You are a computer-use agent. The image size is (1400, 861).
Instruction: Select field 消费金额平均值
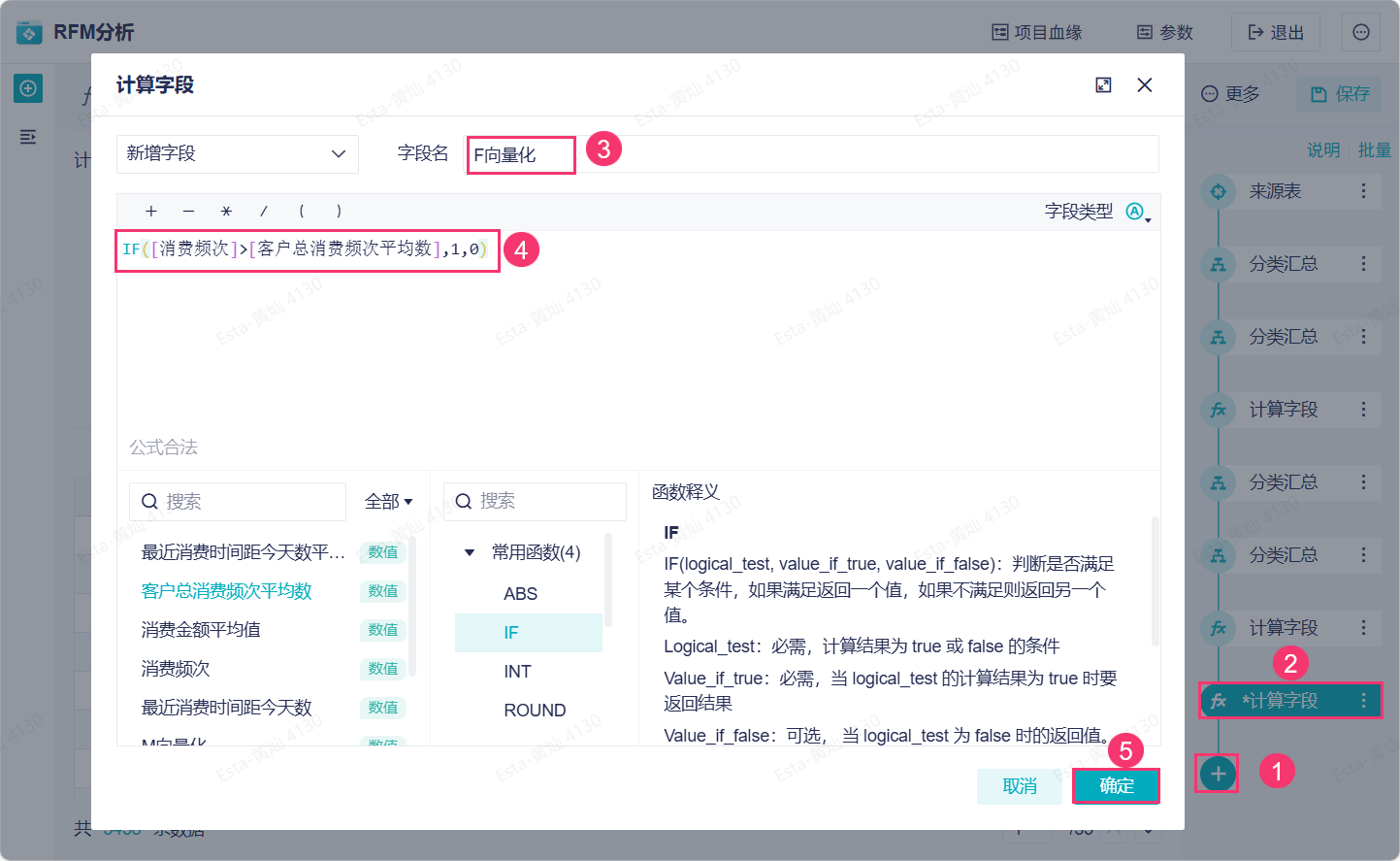[201, 630]
